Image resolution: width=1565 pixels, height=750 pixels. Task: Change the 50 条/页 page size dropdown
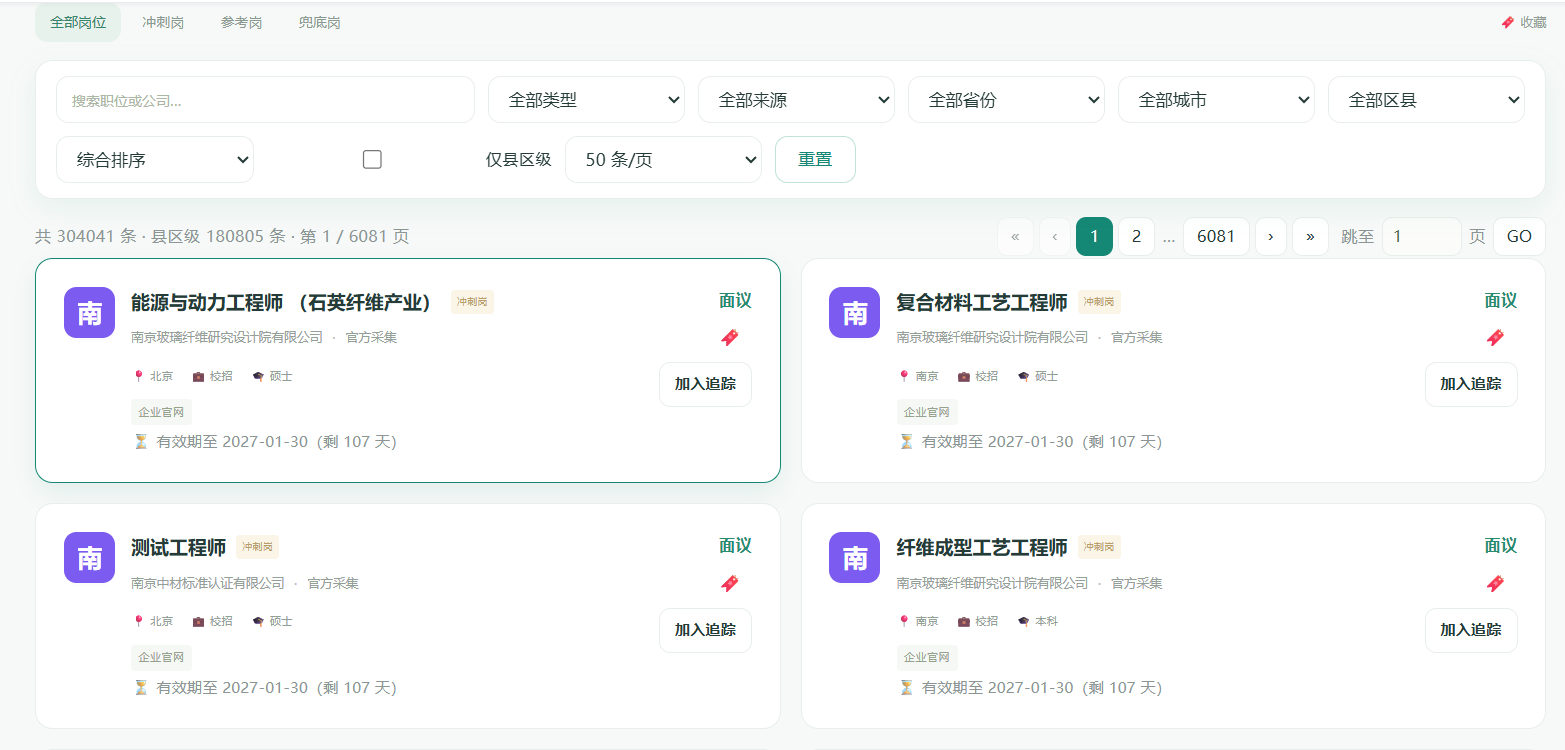tap(663, 160)
